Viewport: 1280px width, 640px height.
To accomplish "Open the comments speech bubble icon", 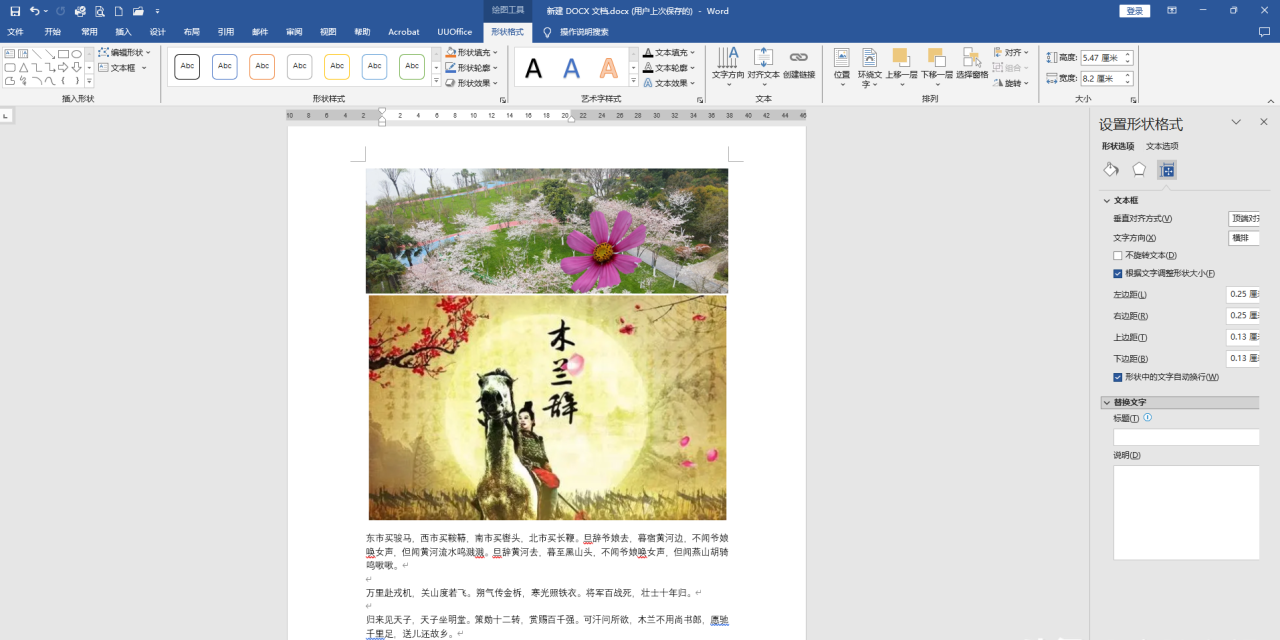I will tap(1263, 32).
